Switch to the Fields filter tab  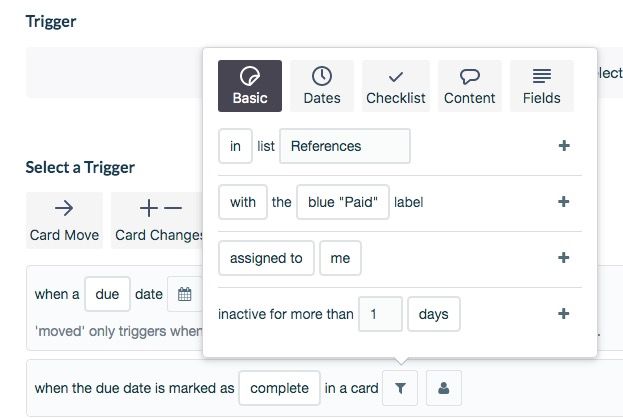point(542,86)
